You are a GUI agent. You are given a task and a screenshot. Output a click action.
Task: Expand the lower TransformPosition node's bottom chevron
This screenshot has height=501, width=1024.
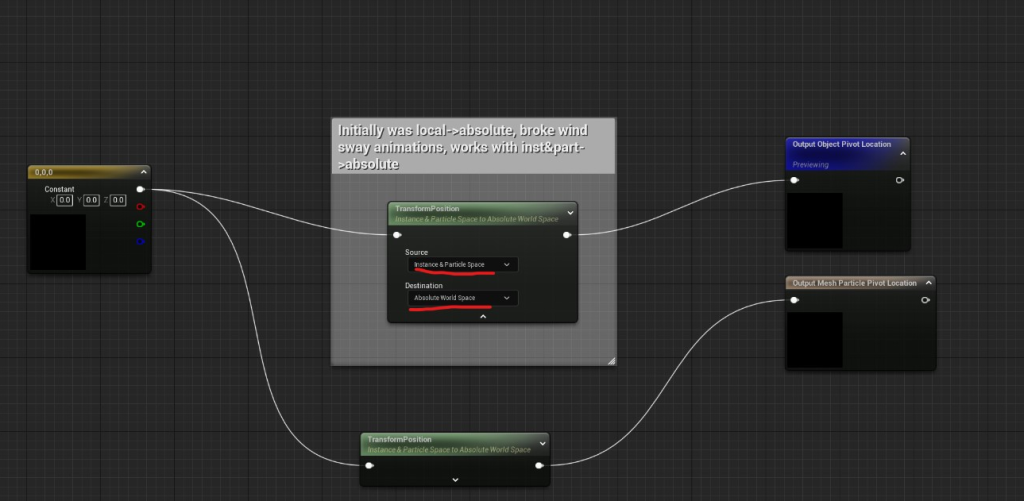(455, 480)
